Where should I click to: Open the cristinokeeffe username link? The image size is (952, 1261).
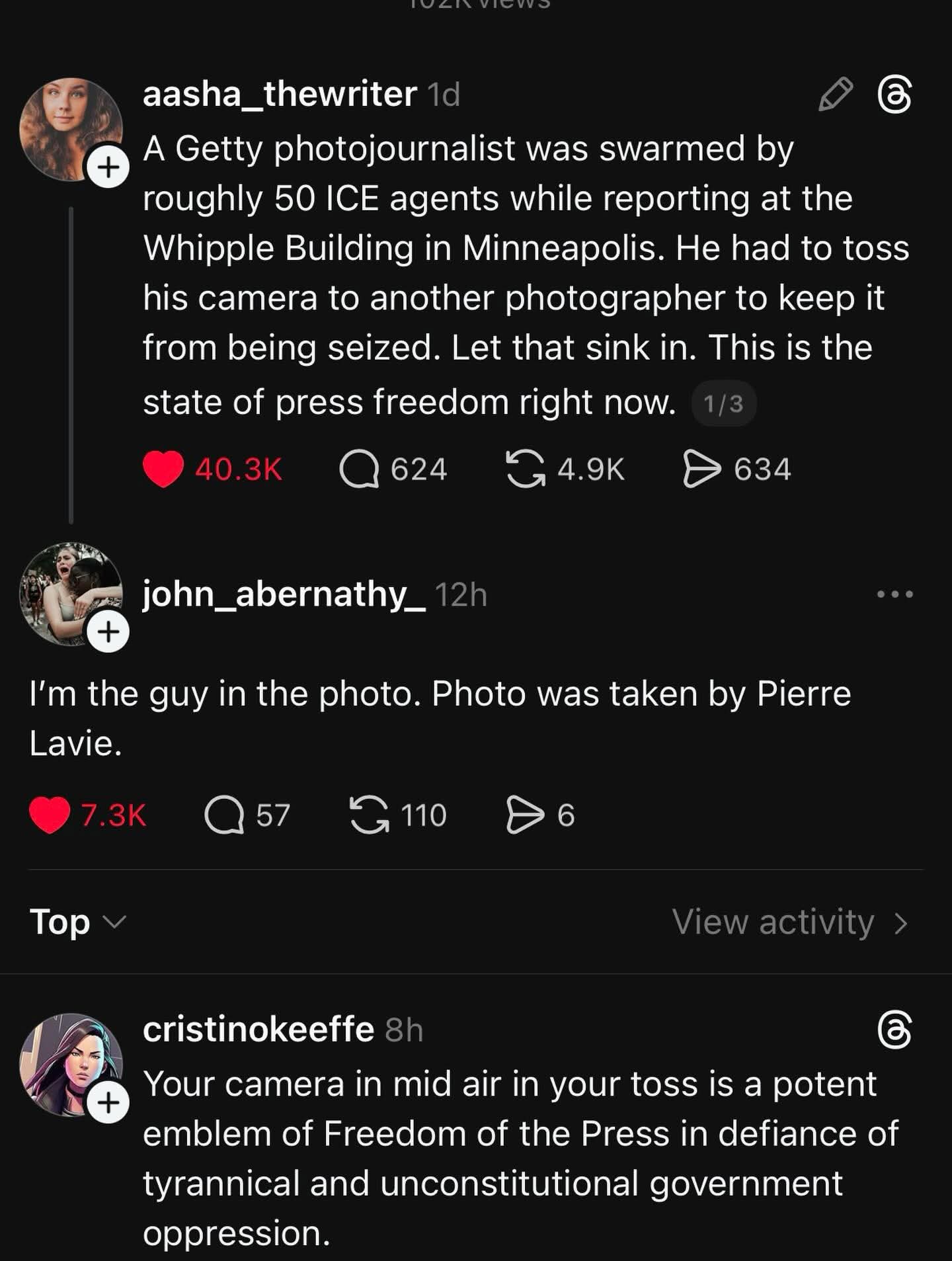258,1029
